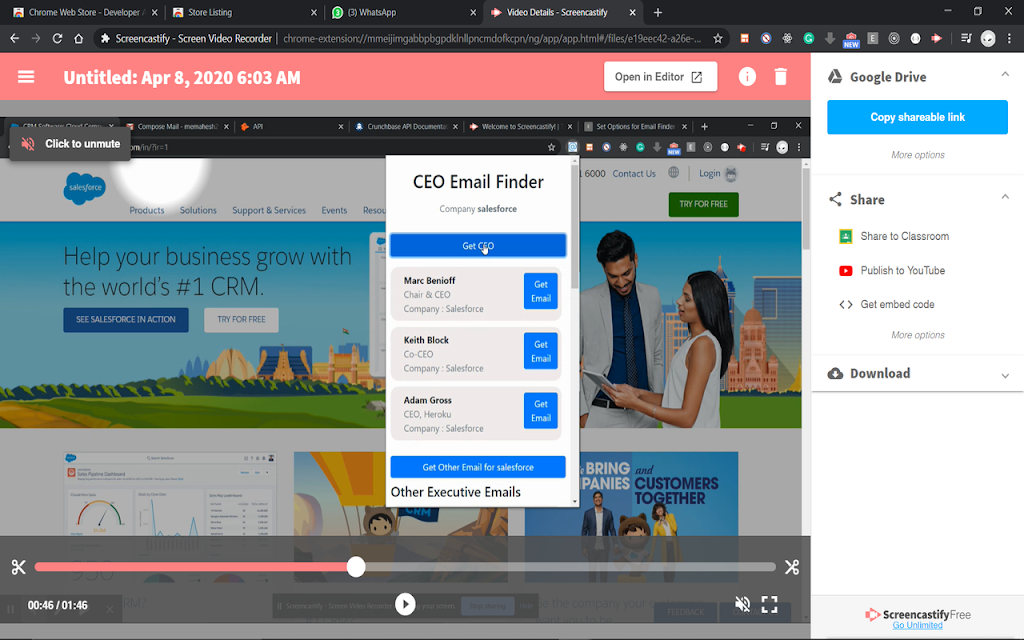Click the Google Drive logo icon

point(835,76)
